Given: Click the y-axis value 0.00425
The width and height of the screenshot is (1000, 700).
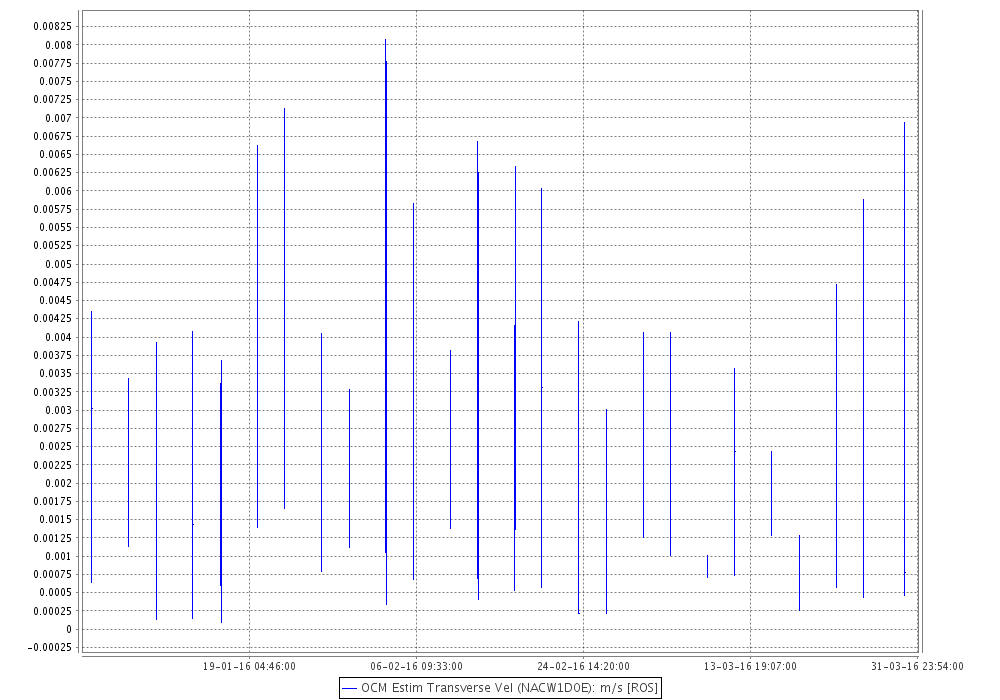Looking at the screenshot, I should click(x=53, y=318).
